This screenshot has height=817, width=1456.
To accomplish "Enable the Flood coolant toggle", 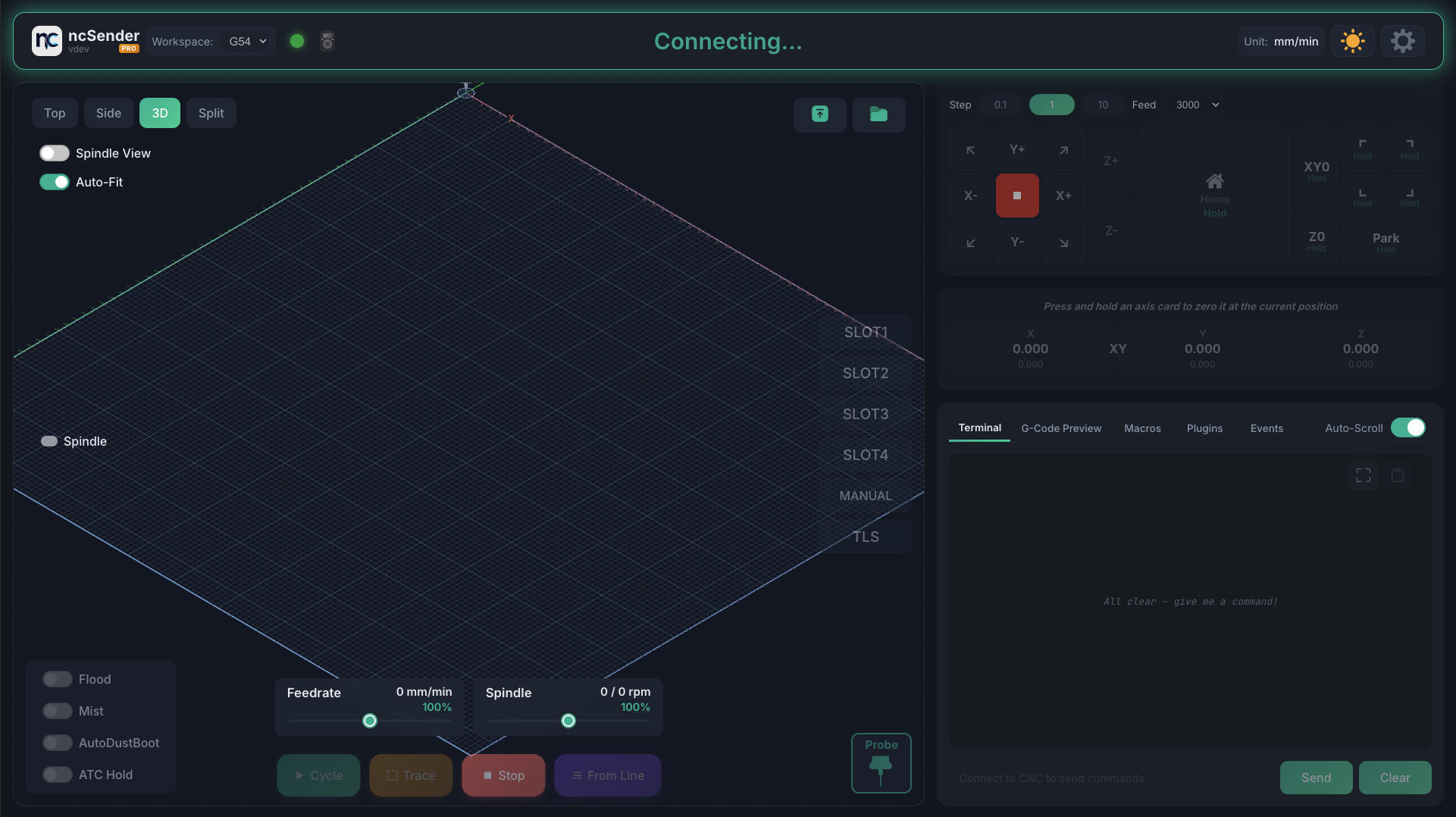I will 58,679.
